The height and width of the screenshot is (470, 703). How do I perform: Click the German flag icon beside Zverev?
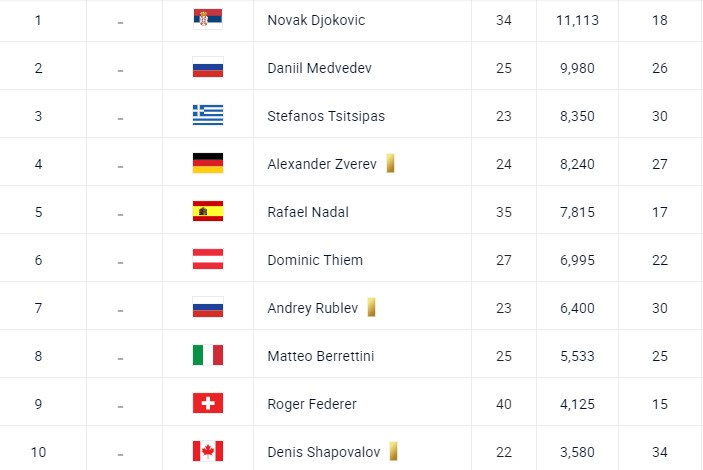tap(208, 163)
